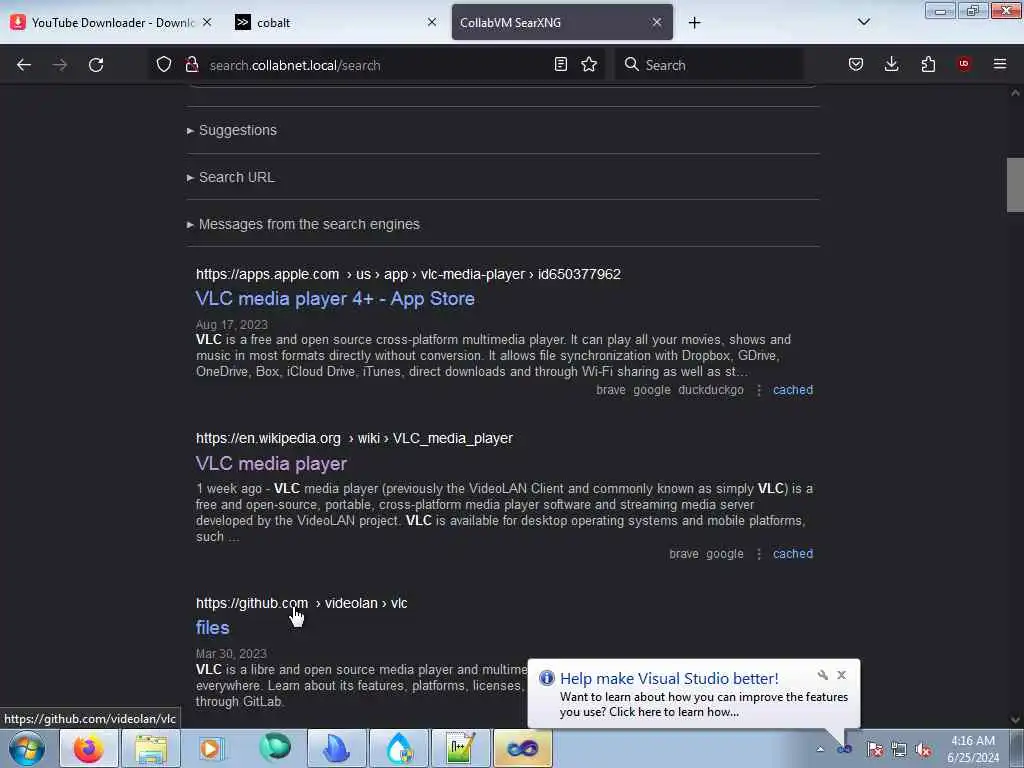Show hidden system tray icons

pos(820,749)
